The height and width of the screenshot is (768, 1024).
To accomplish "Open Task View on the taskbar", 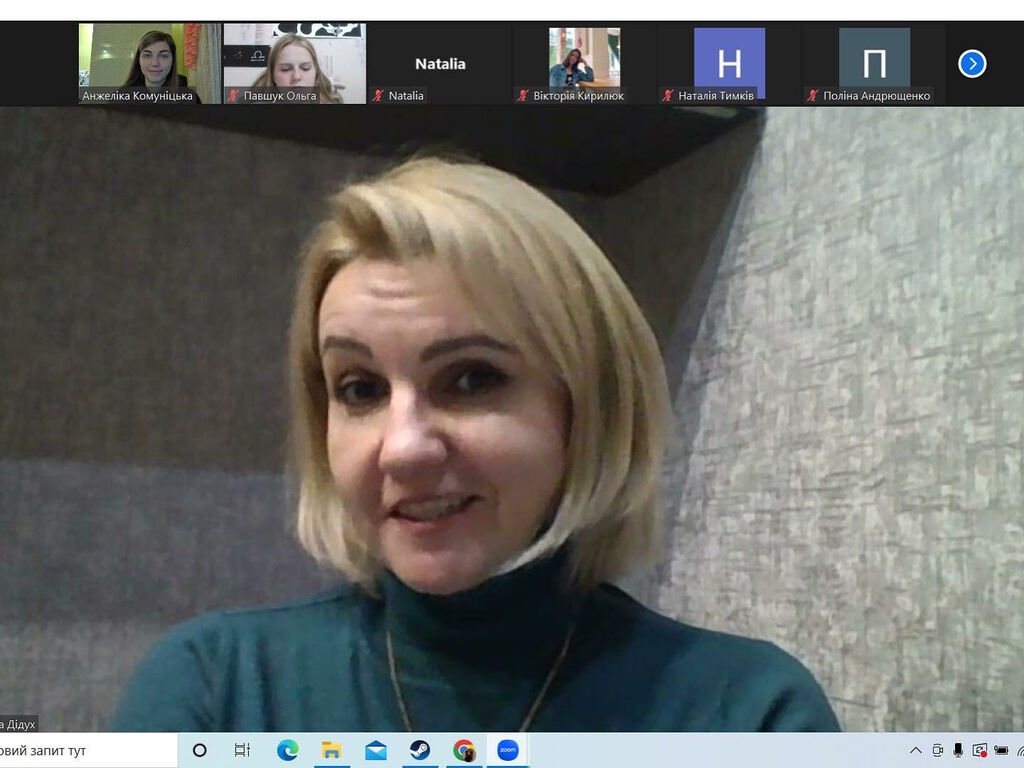I will (x=242, y=750).
